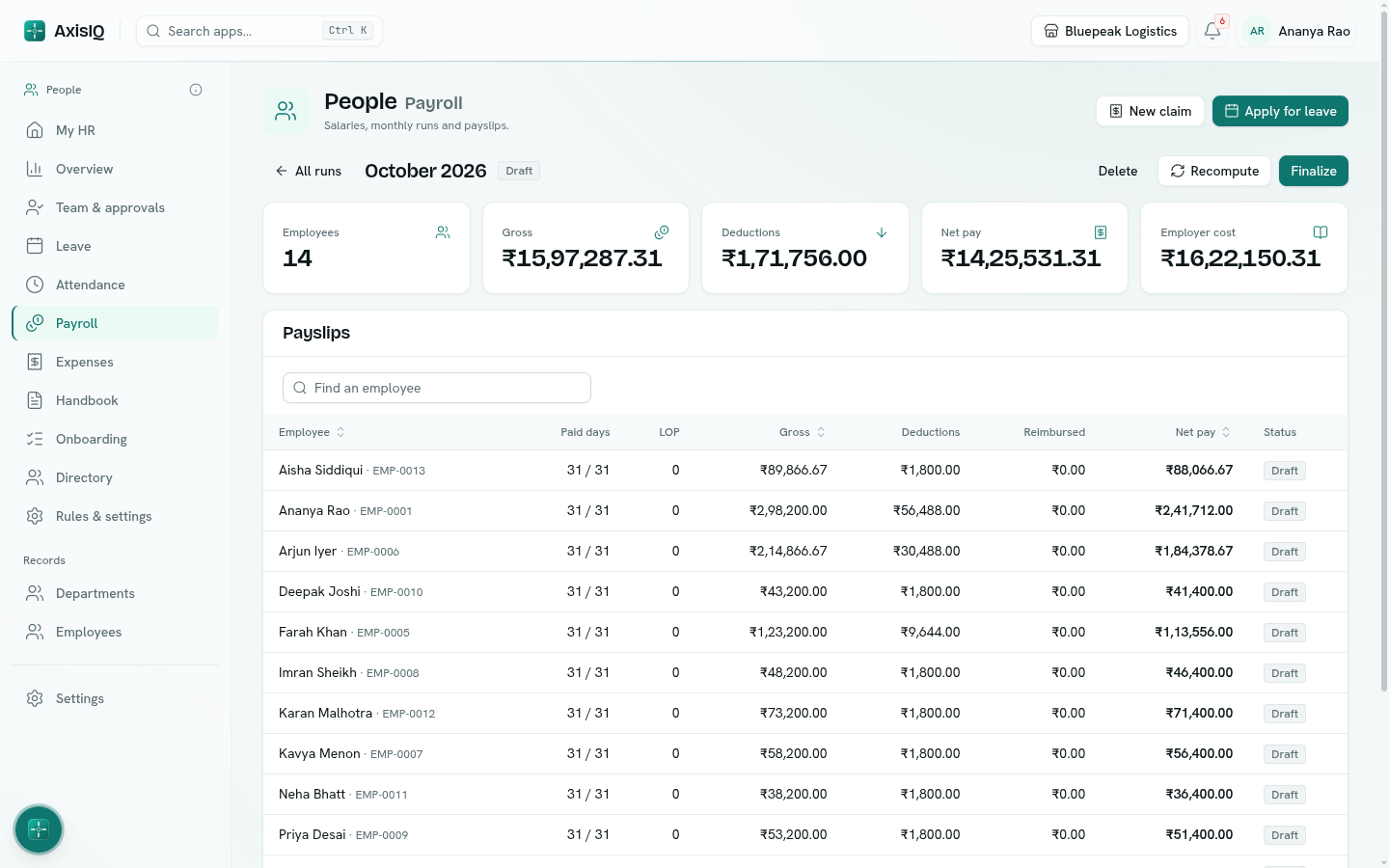Sort table by Net pay column
This screenshot has width=1389, height=868.
point(1203,432)
